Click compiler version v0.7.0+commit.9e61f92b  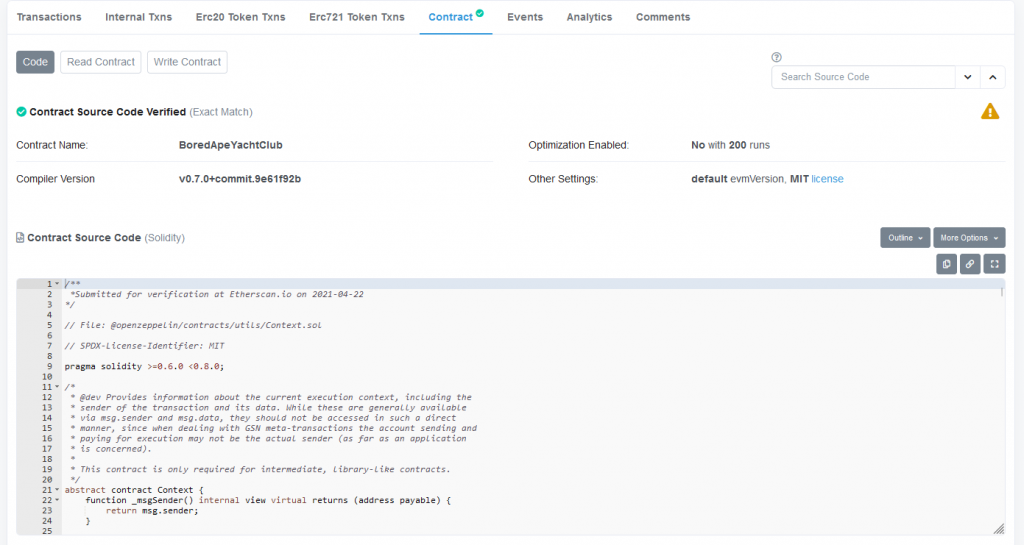[x=240, y=179]
